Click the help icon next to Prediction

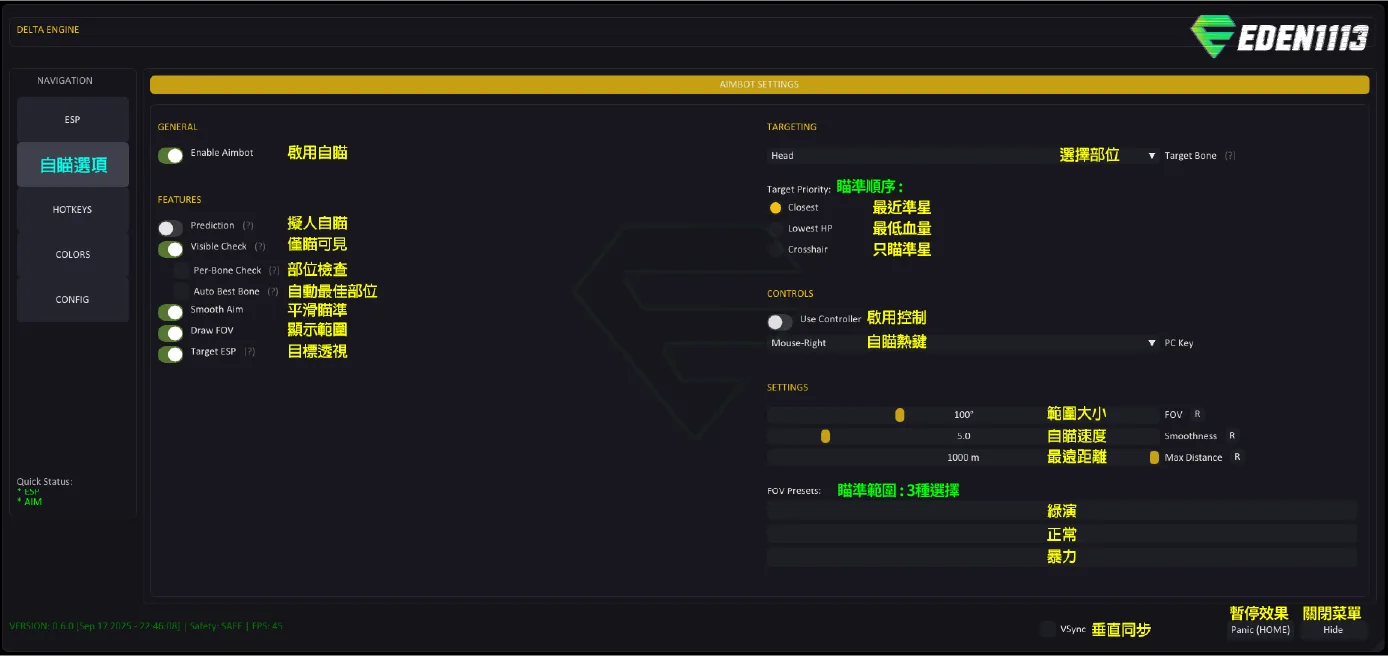(248, 226)
